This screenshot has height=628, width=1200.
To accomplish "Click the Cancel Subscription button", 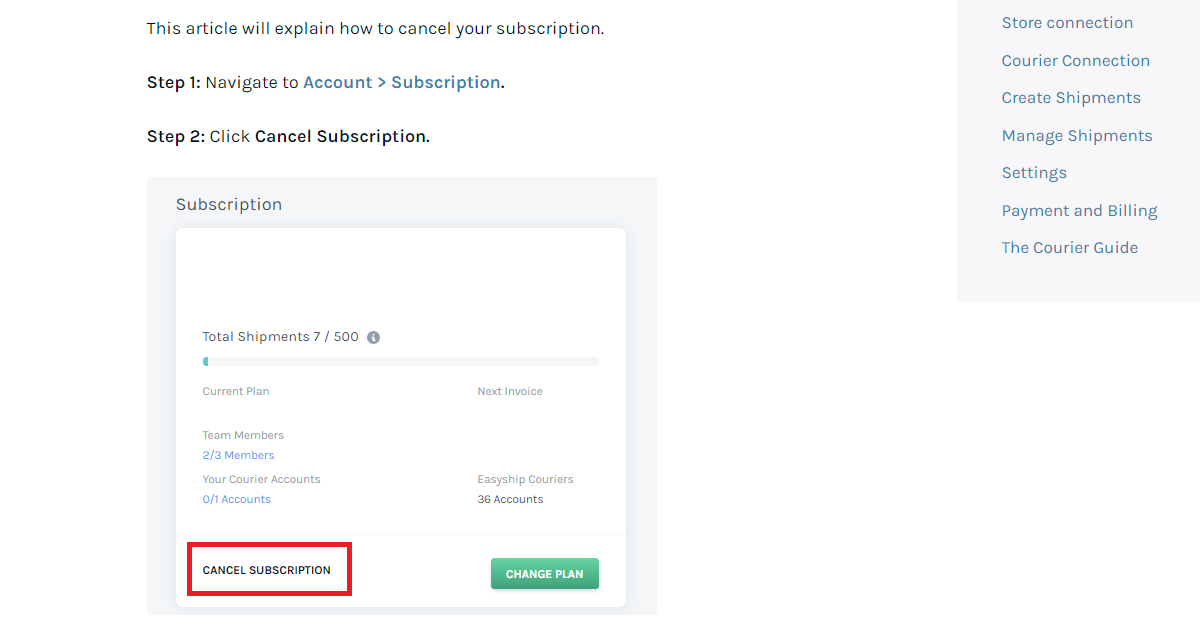I will click(x=268, y=569).
